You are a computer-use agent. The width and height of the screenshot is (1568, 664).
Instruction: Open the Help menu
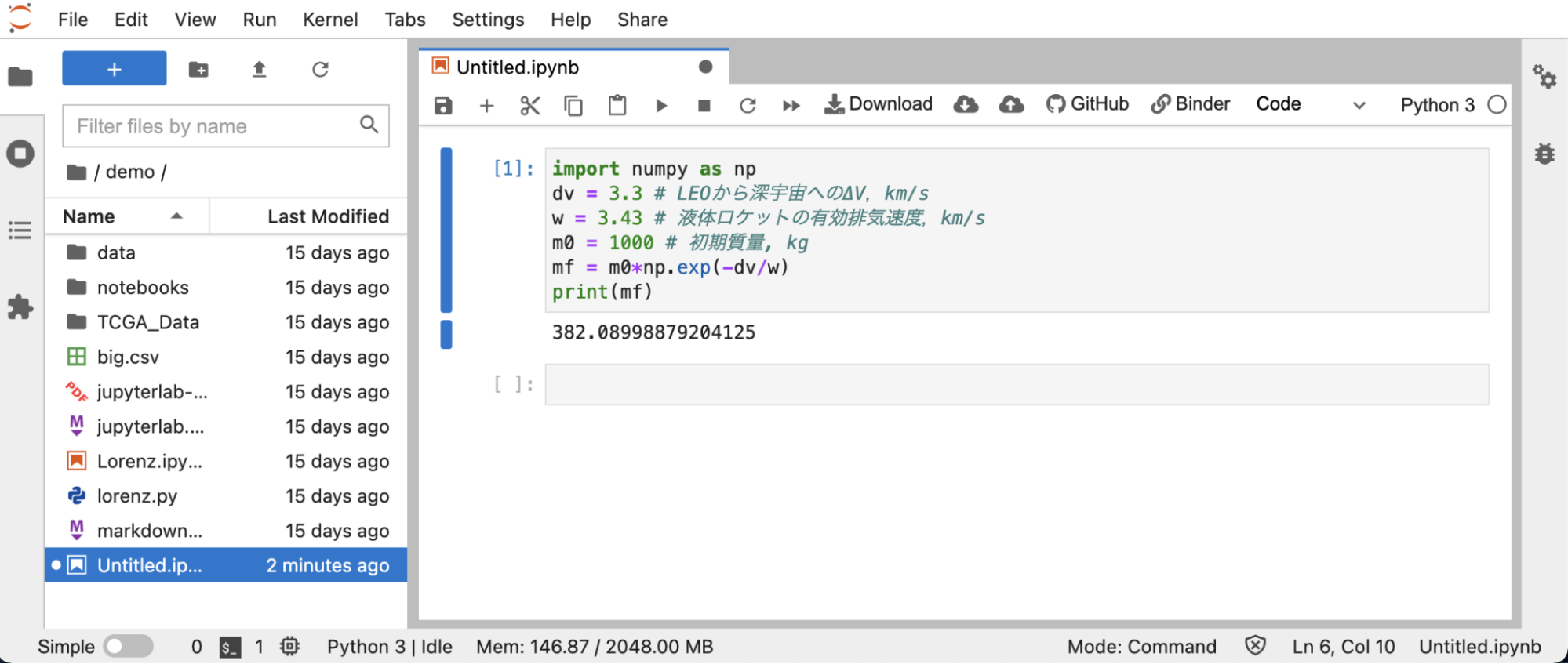tap(570, 20)
